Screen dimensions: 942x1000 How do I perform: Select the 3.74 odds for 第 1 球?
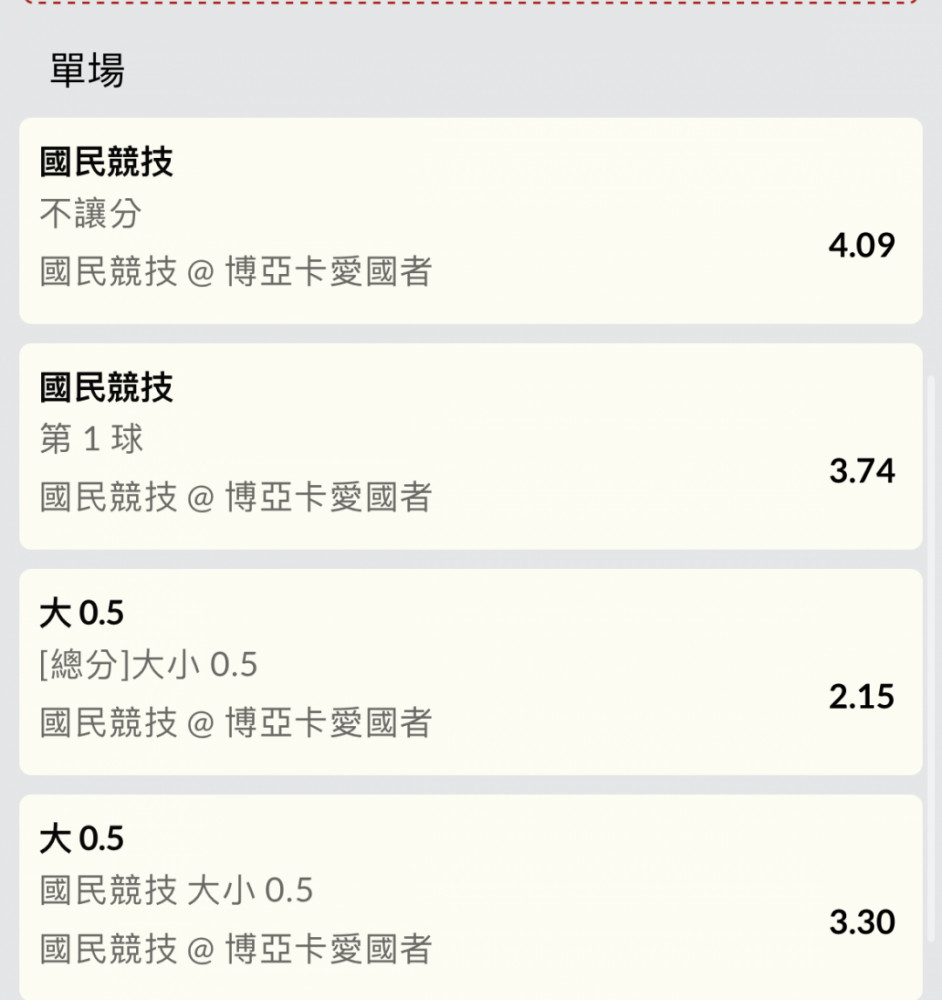point(862,471)
